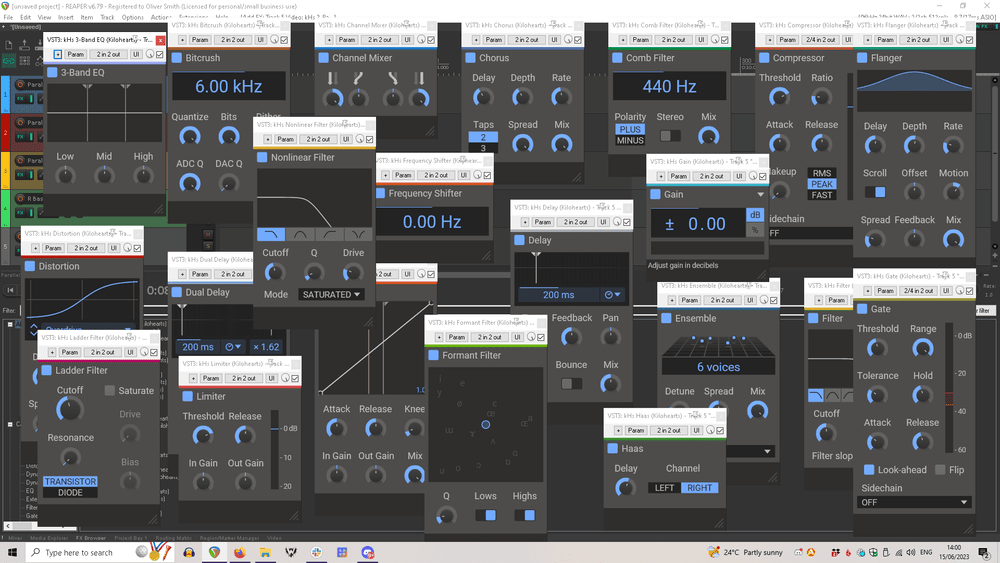Toggle Stereo switch in Comb Filter

pos(670,136)
